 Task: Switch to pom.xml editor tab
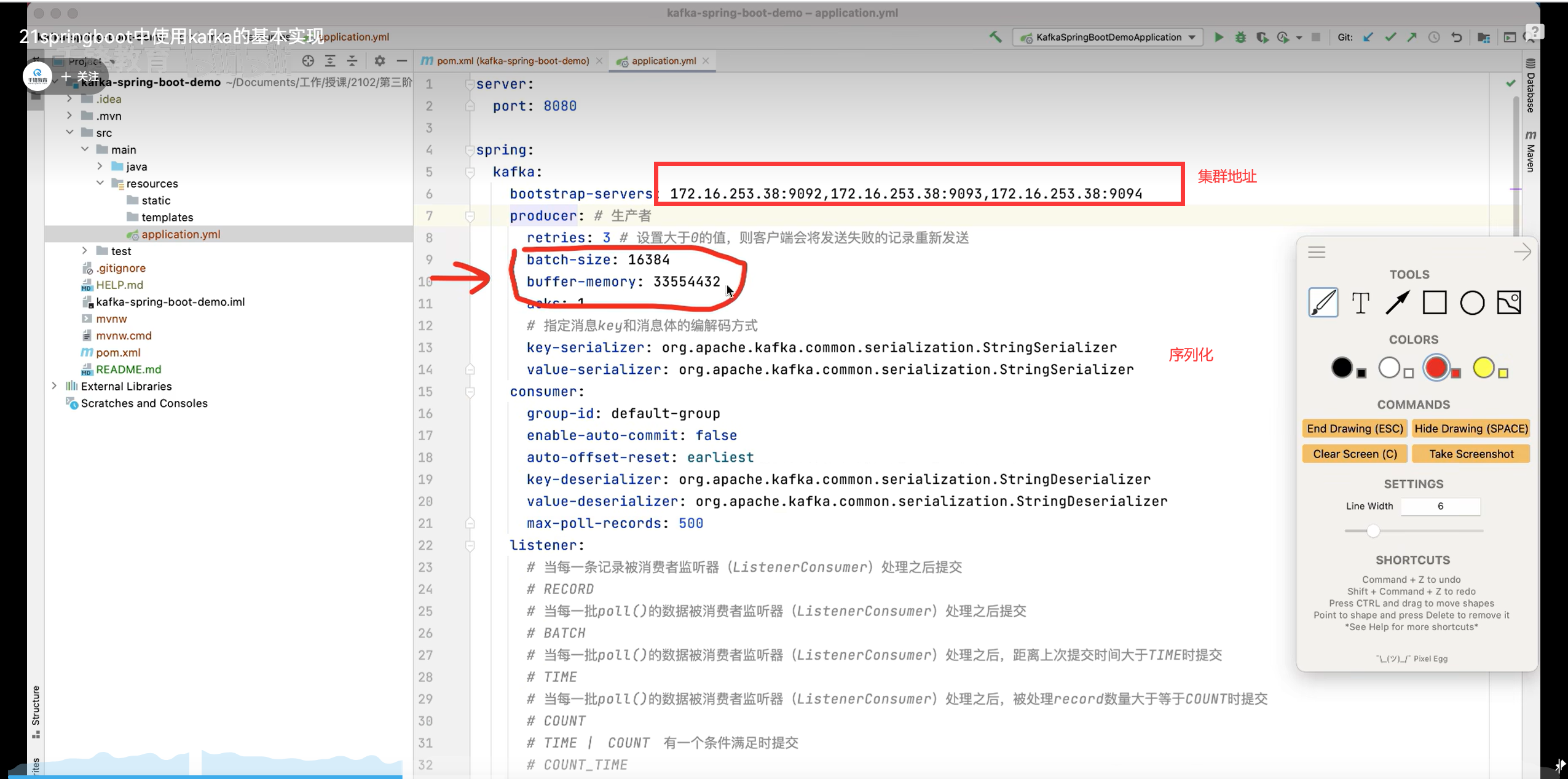pos(512,60)
